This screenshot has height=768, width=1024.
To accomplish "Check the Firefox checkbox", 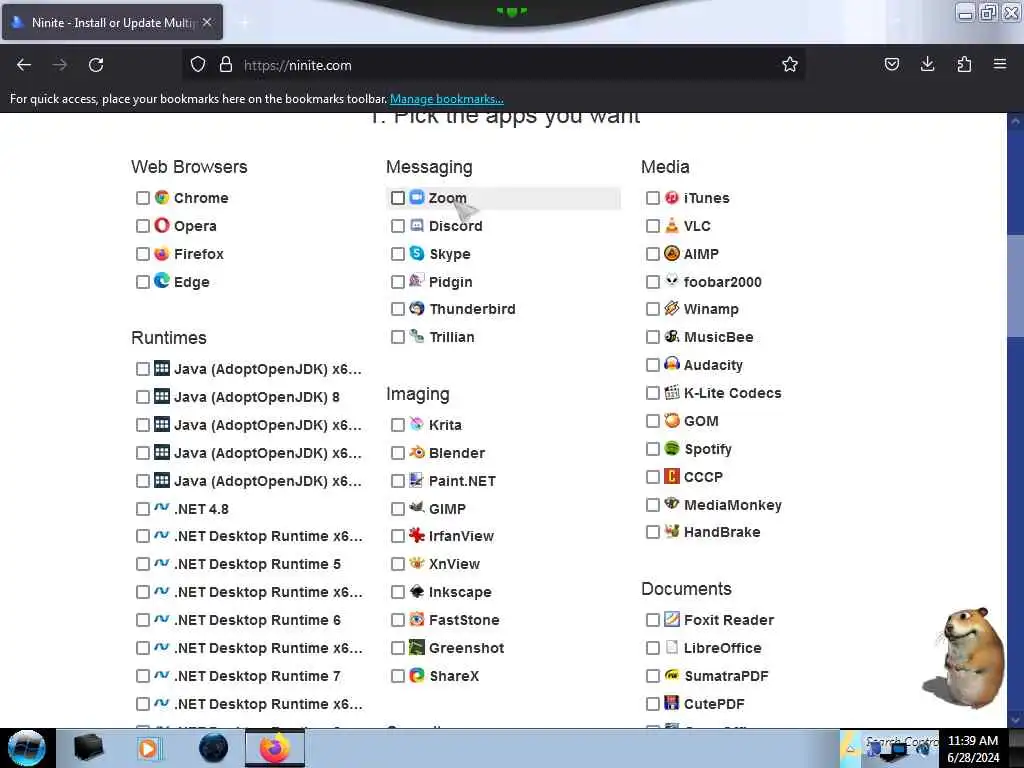I will 142,254.
